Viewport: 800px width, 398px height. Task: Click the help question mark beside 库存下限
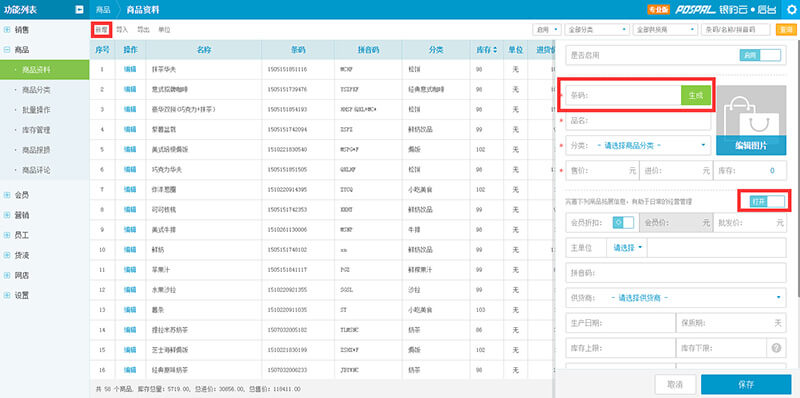tap(776, 348)
